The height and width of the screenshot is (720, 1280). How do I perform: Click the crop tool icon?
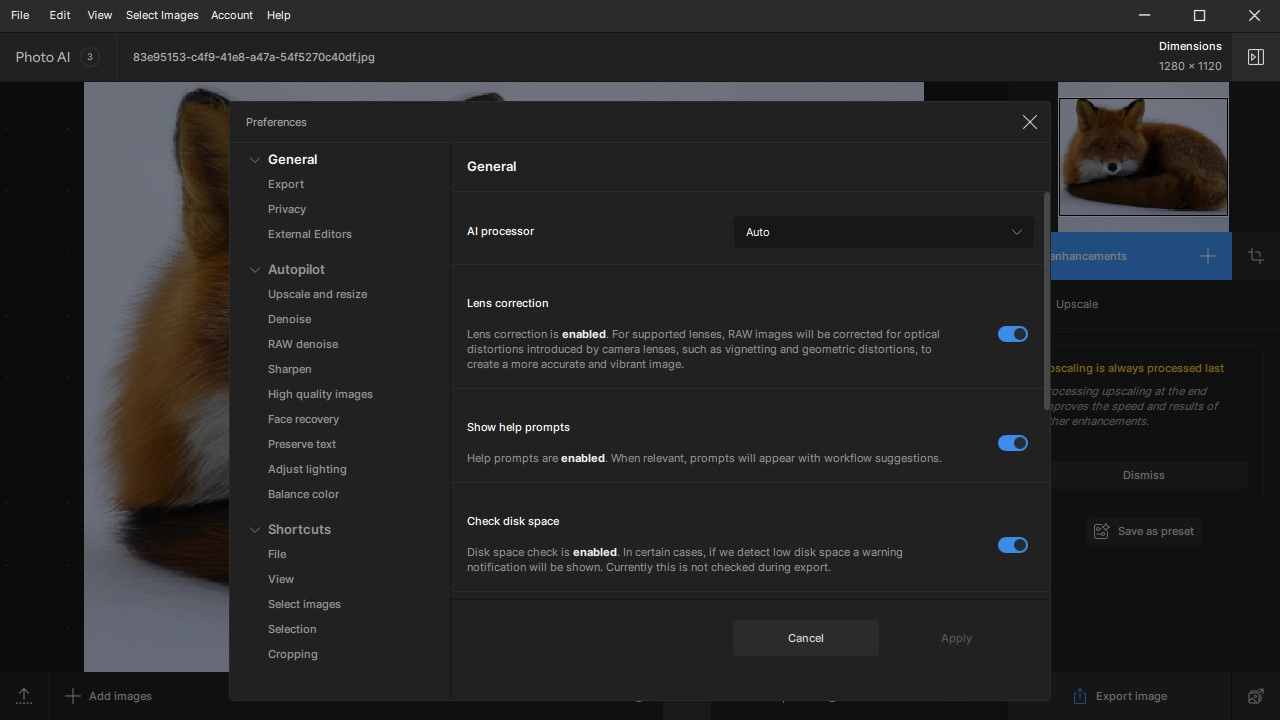pos(1256,256)
